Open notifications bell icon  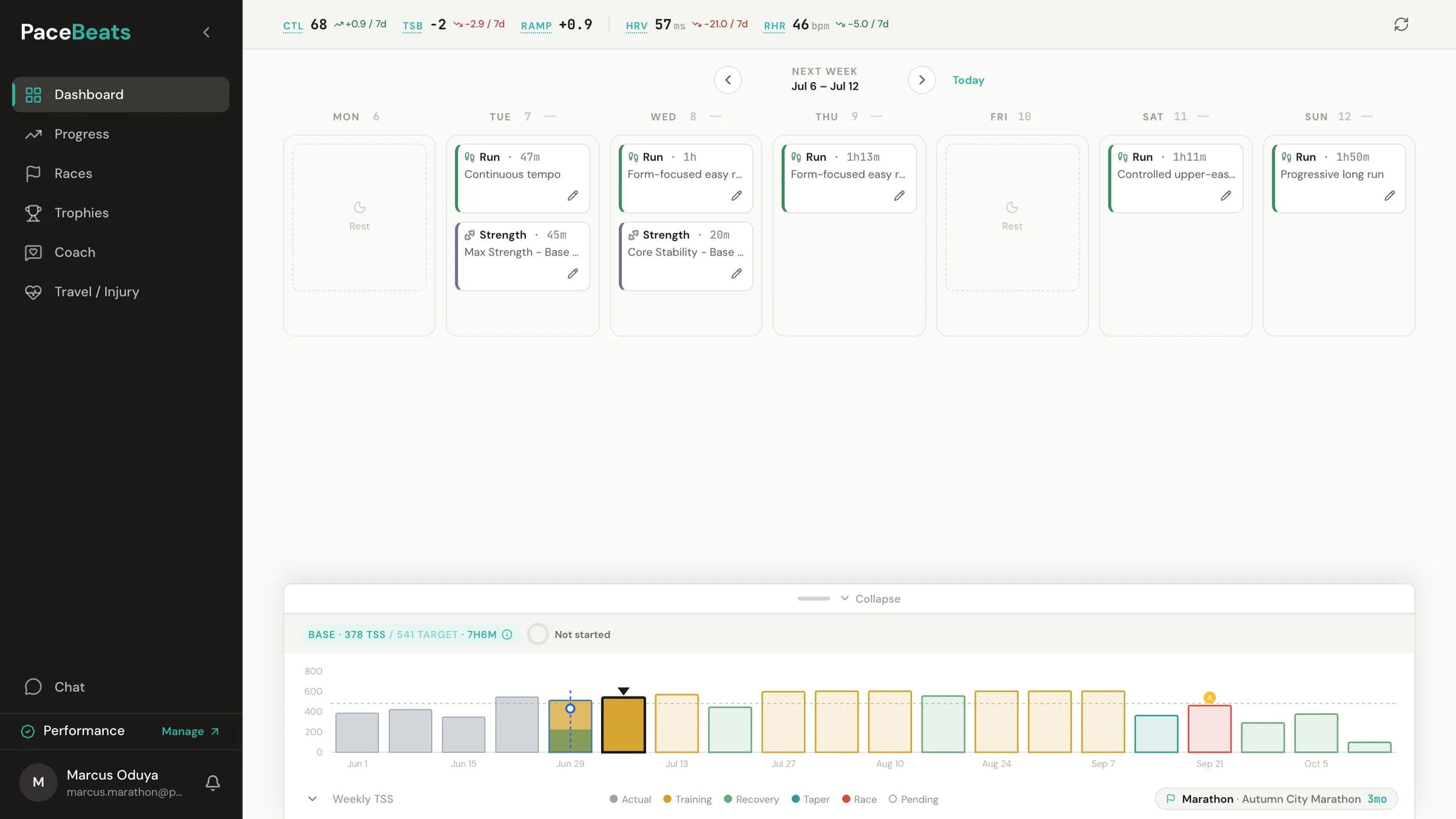click(x=212, y=783)
